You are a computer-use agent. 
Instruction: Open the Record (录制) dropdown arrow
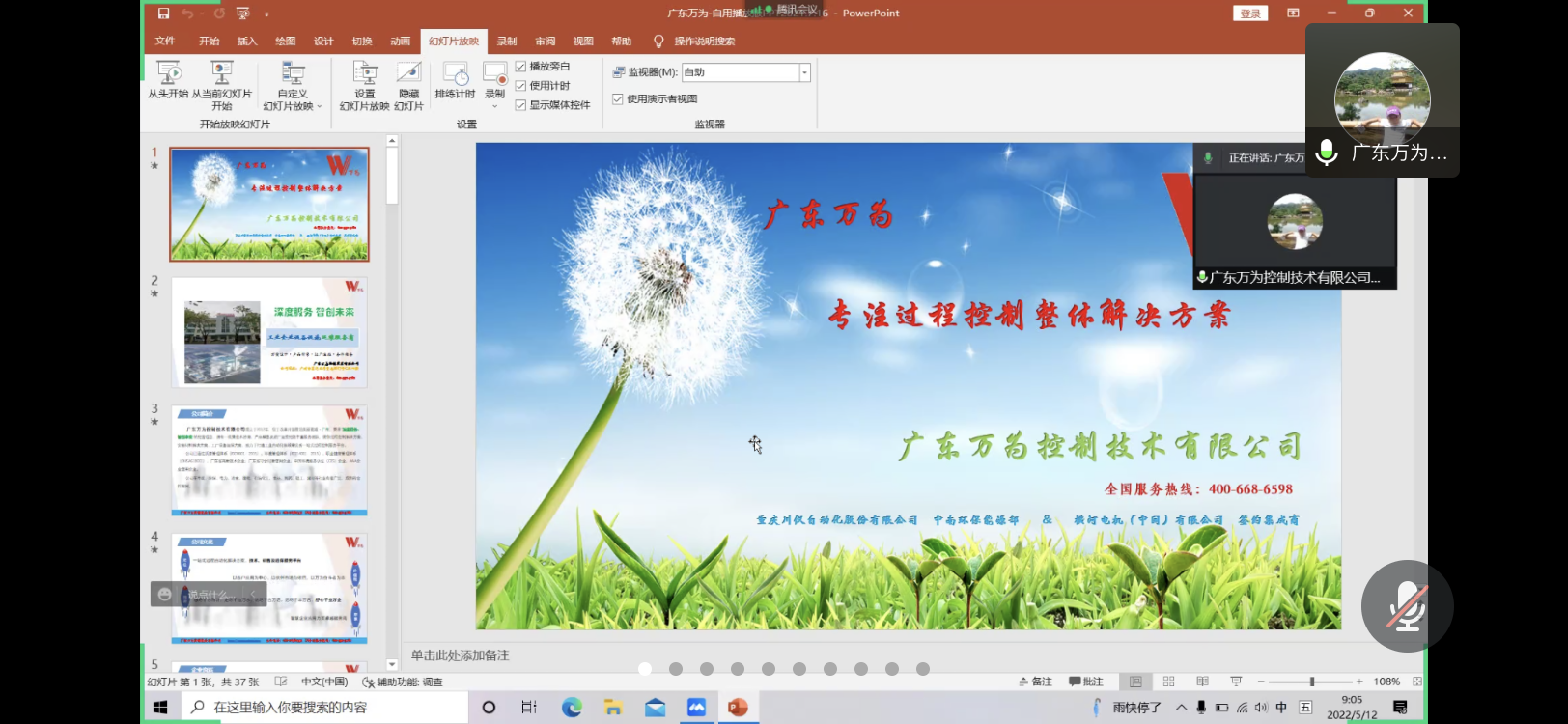tap(495, 106)
